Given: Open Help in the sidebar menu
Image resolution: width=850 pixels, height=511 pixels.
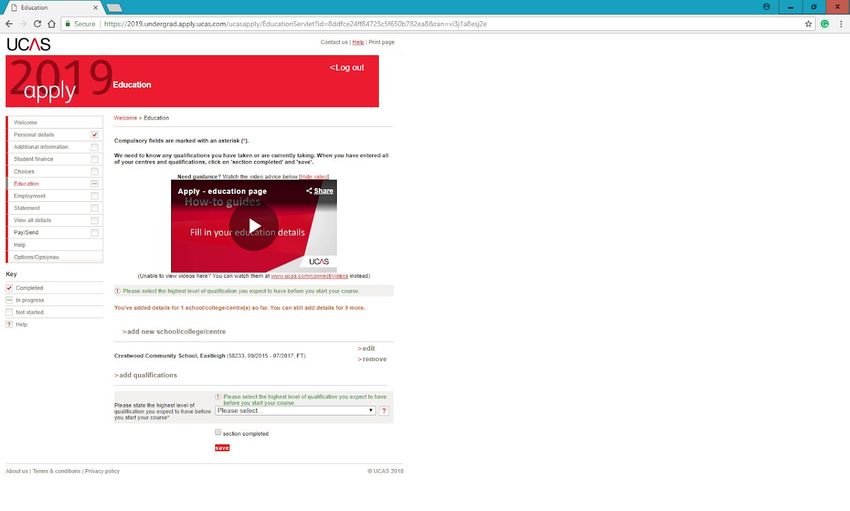Looking at the screenshot, I should click(x=20, y=245).
